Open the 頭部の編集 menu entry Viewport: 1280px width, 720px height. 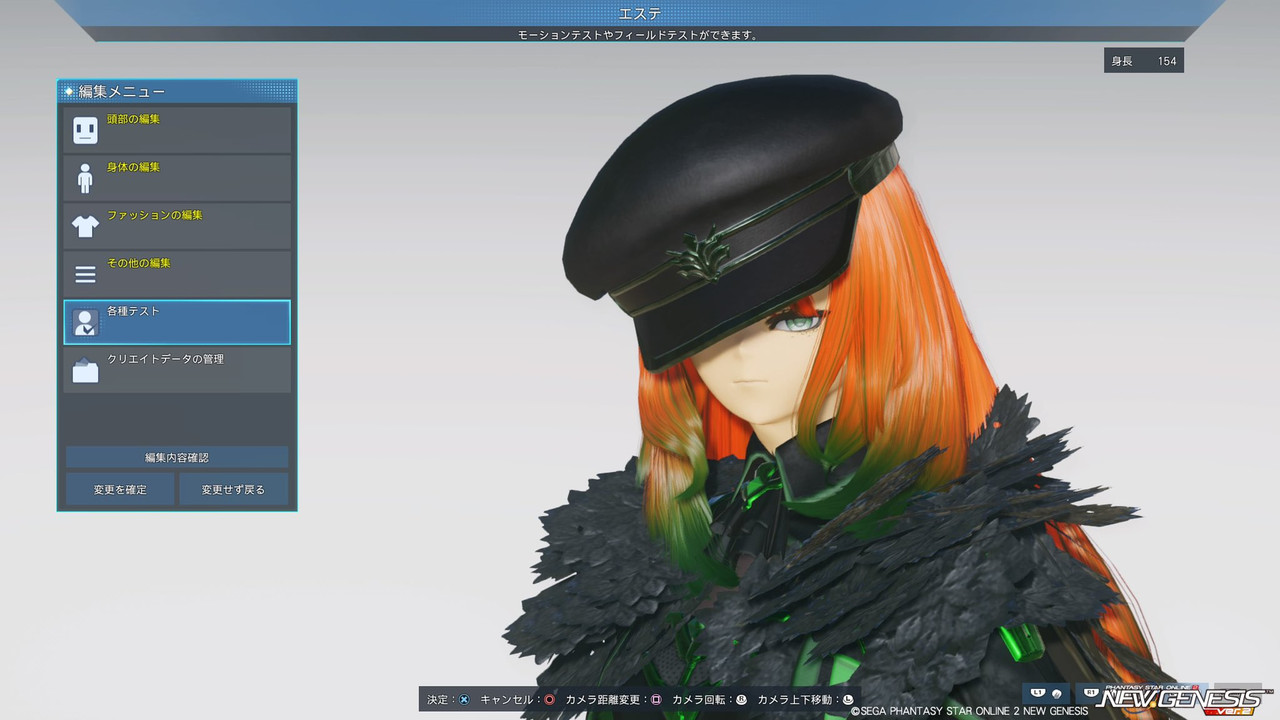177,130
